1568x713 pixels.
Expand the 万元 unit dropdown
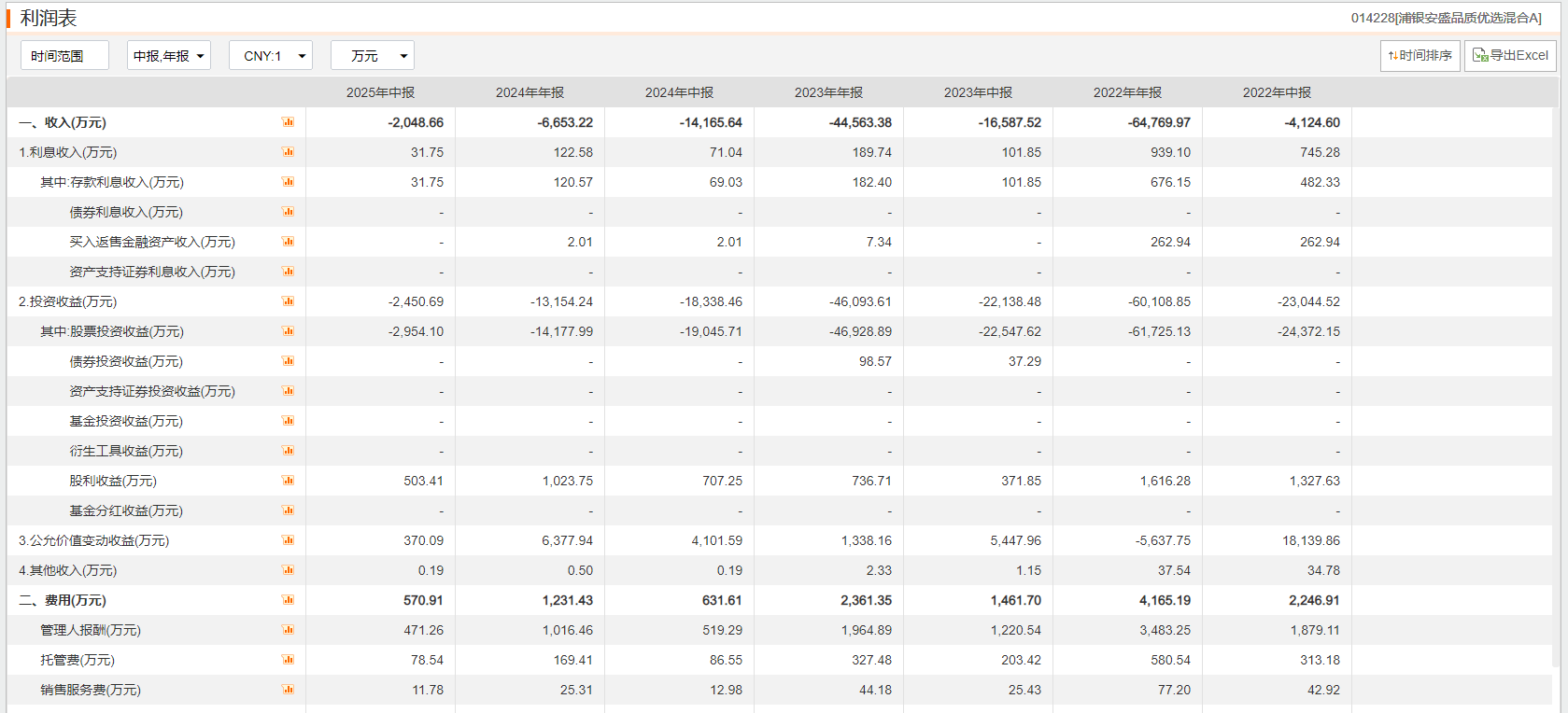(x=373, y=56)
